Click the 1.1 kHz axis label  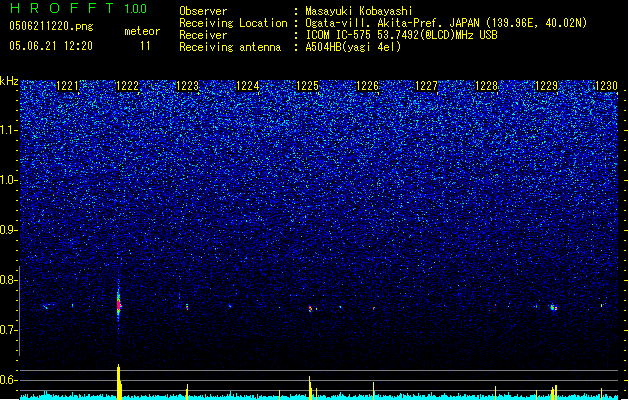[x=8, y=130]
